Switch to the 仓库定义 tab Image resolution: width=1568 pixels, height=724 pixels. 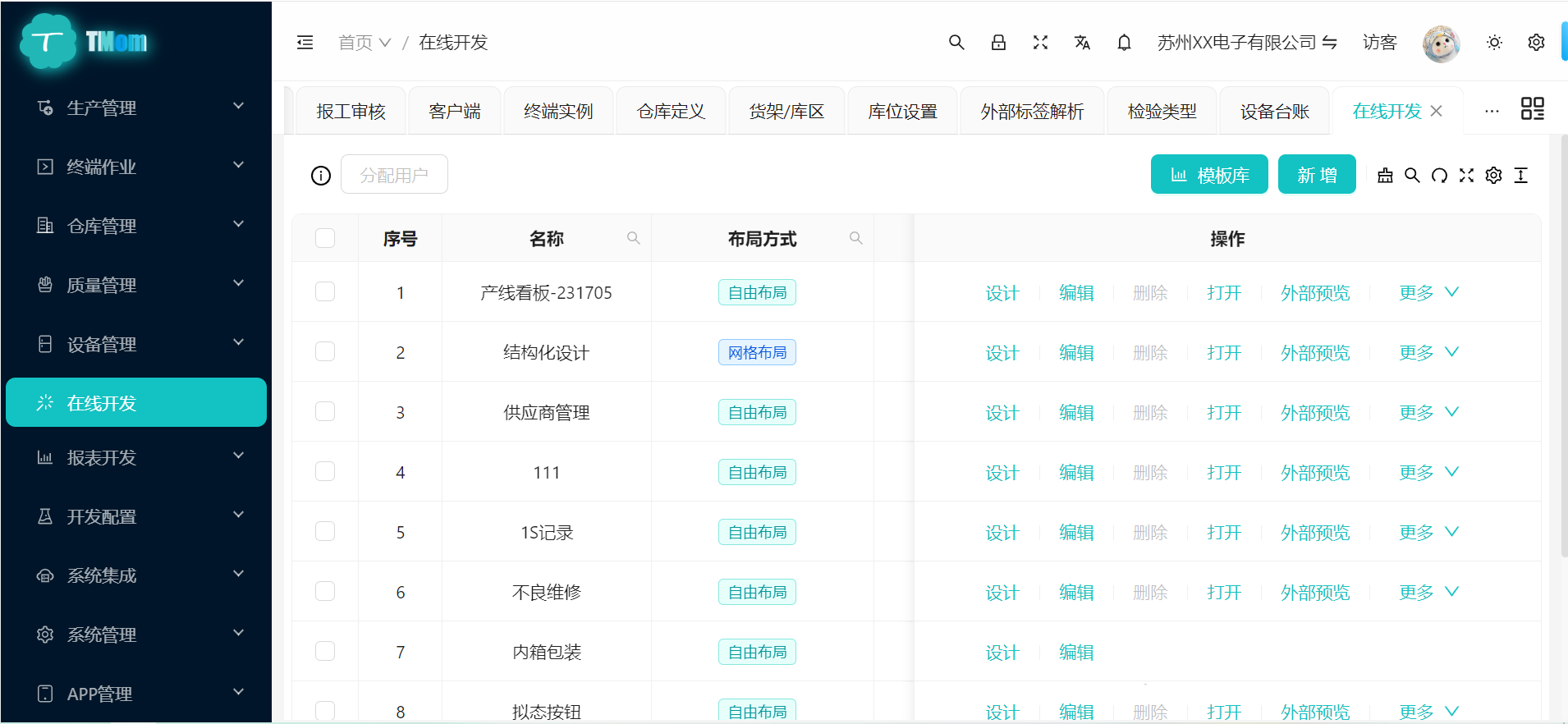671,112
